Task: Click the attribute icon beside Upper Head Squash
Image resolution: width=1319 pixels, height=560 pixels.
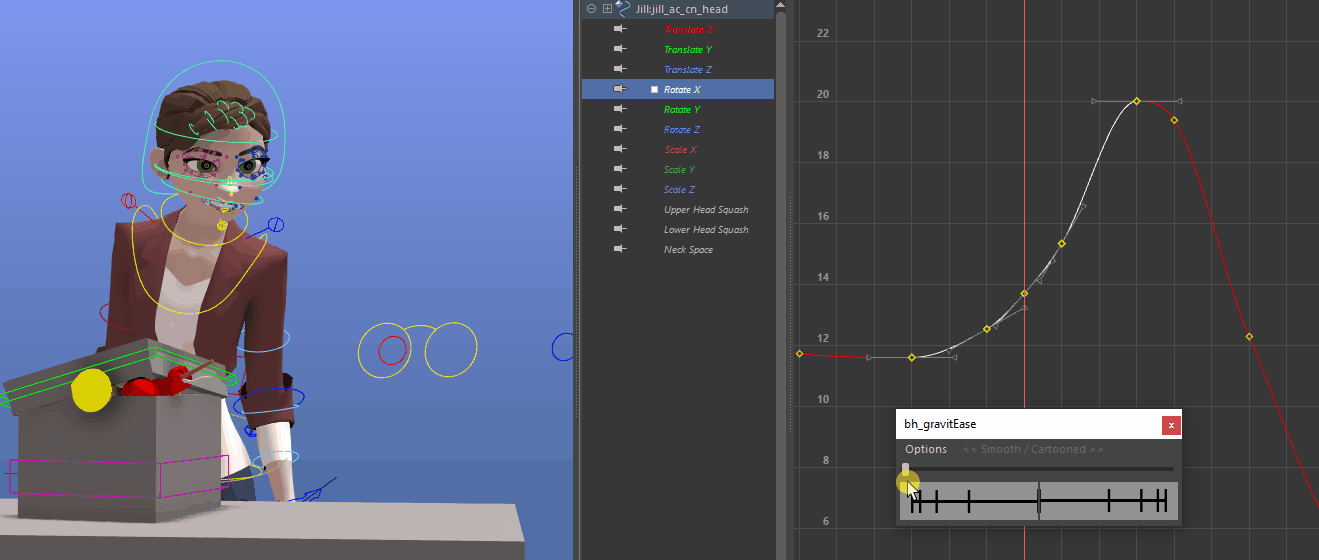Action: (620, 209)
